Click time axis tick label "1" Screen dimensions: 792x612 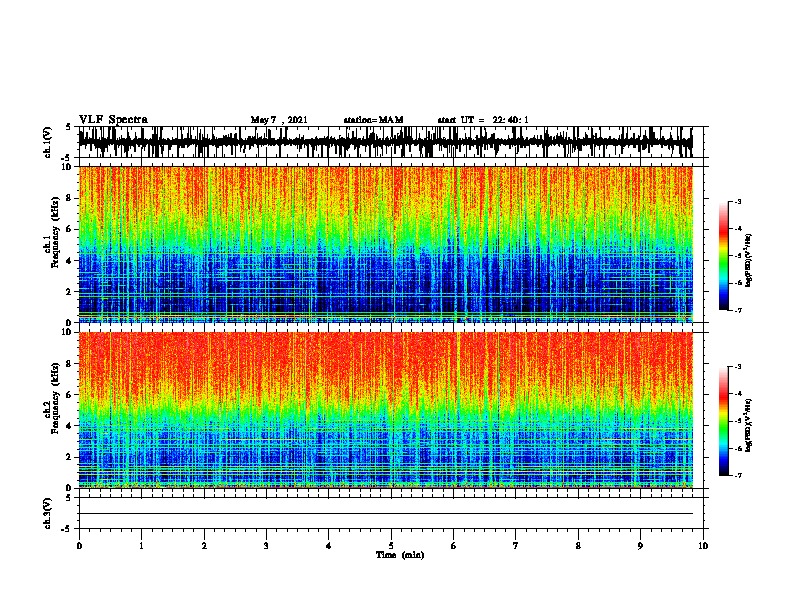(x=141, y=546)
